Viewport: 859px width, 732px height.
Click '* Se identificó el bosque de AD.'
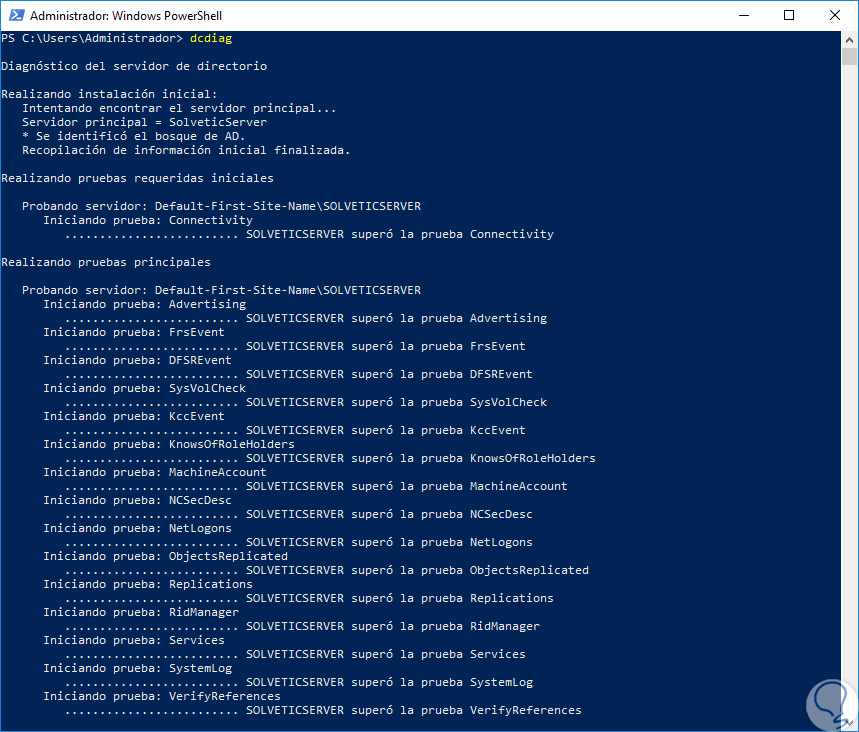[x=134, y=136]
